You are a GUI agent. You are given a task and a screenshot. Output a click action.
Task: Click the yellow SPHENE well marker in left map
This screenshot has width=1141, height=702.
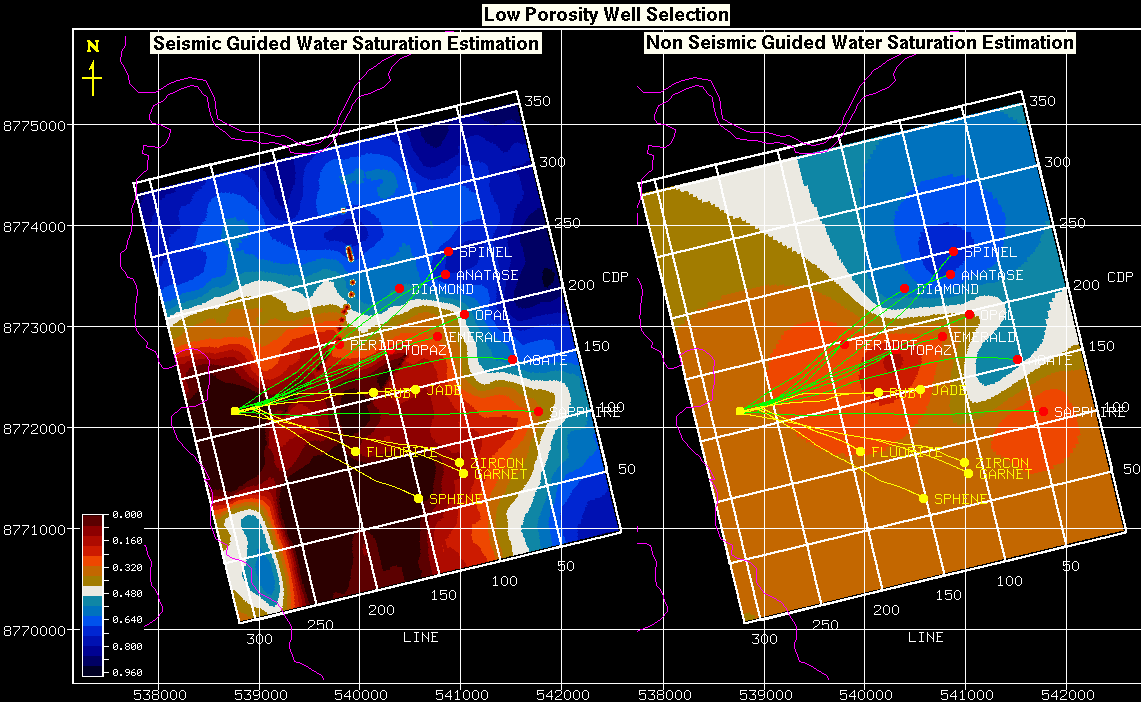click(x=418, y=498)
